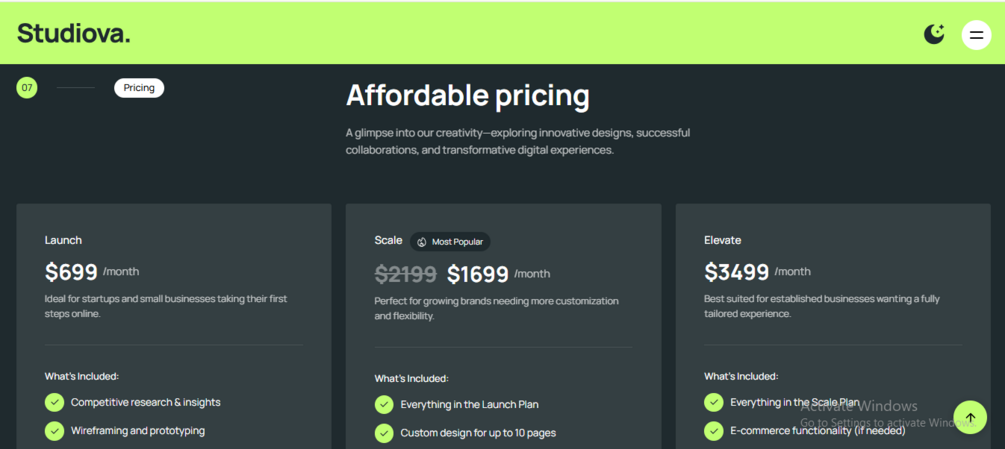Click the $699 Launch plan price

click(71, 272)
